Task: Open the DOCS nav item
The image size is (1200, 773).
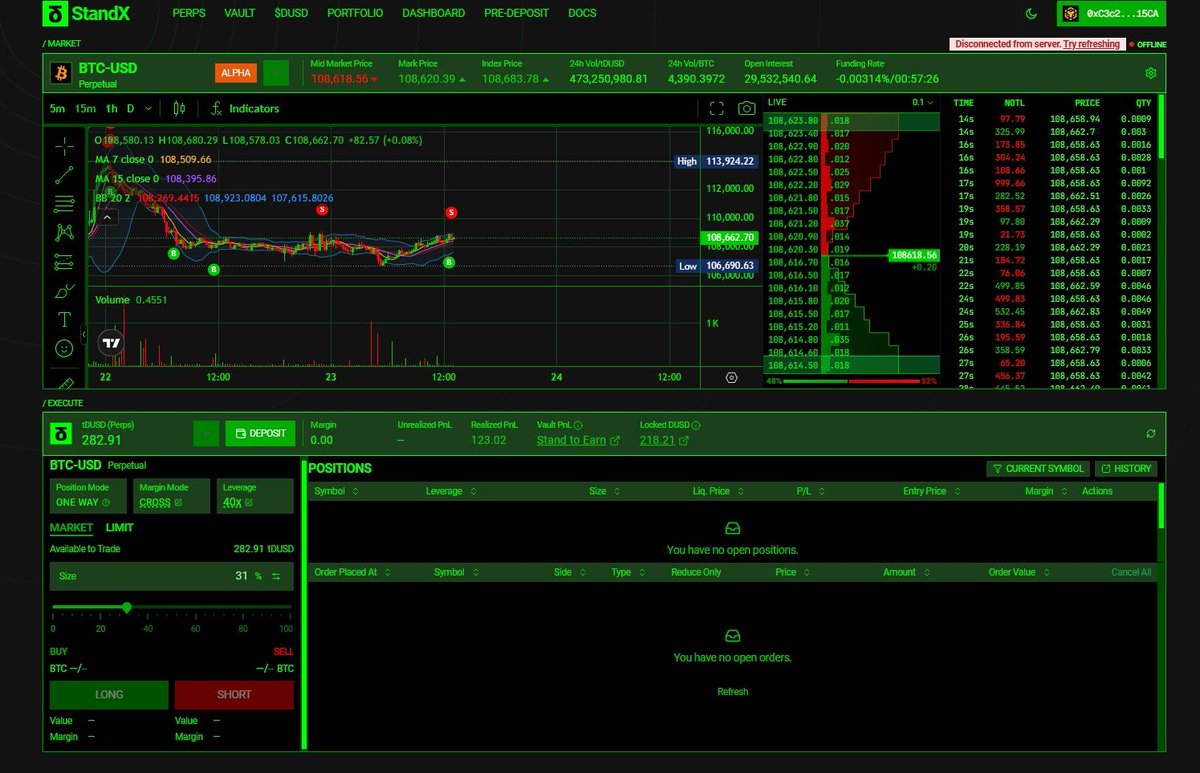Action: (x=581, y=14)
